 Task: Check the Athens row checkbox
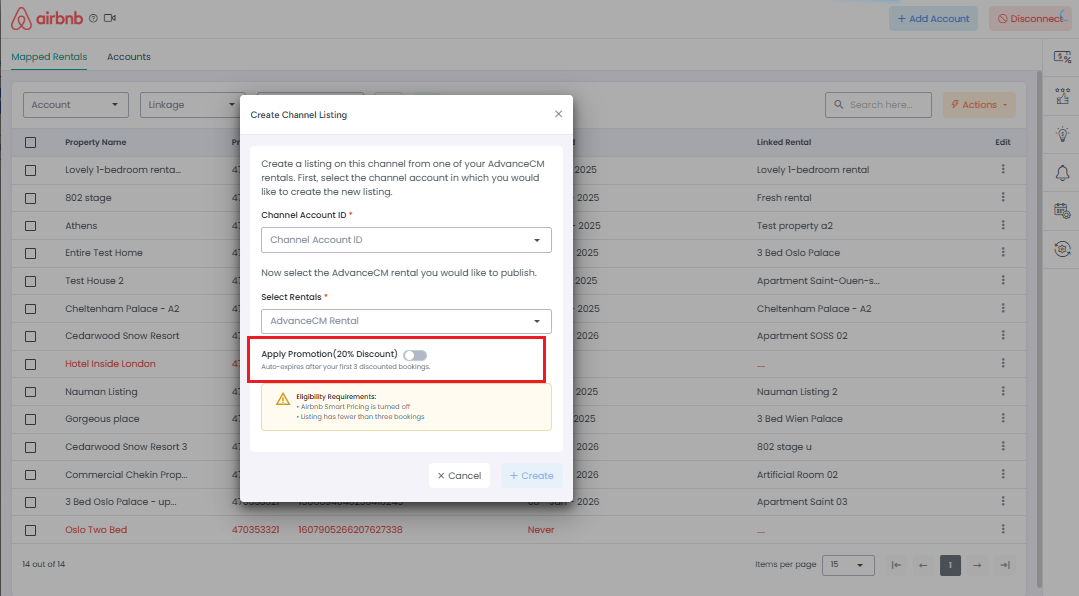tap(30, 226)
